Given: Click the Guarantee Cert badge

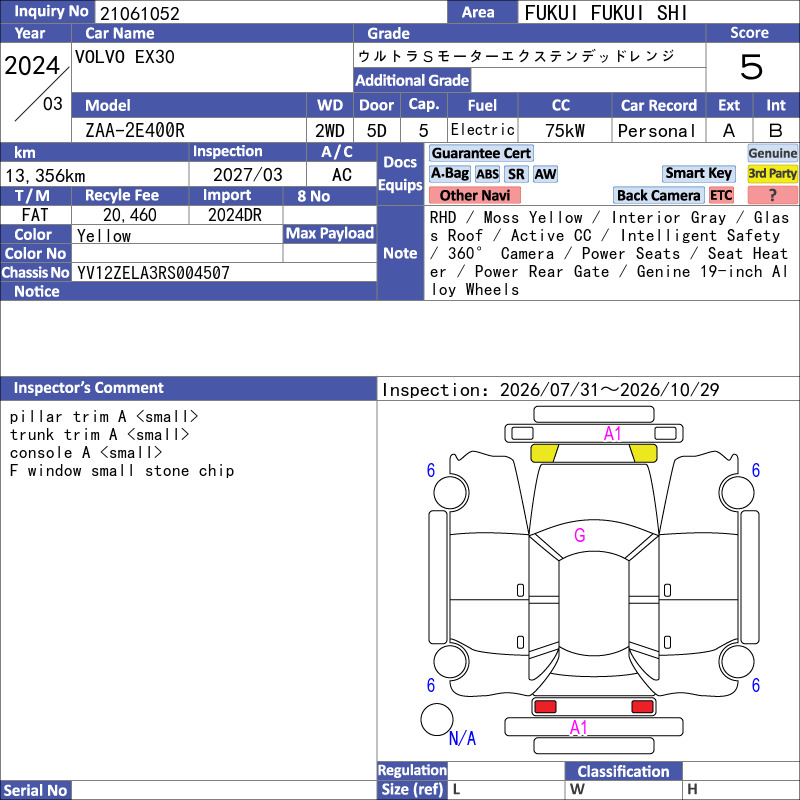Looking at the screenshot, I should 481,153.
